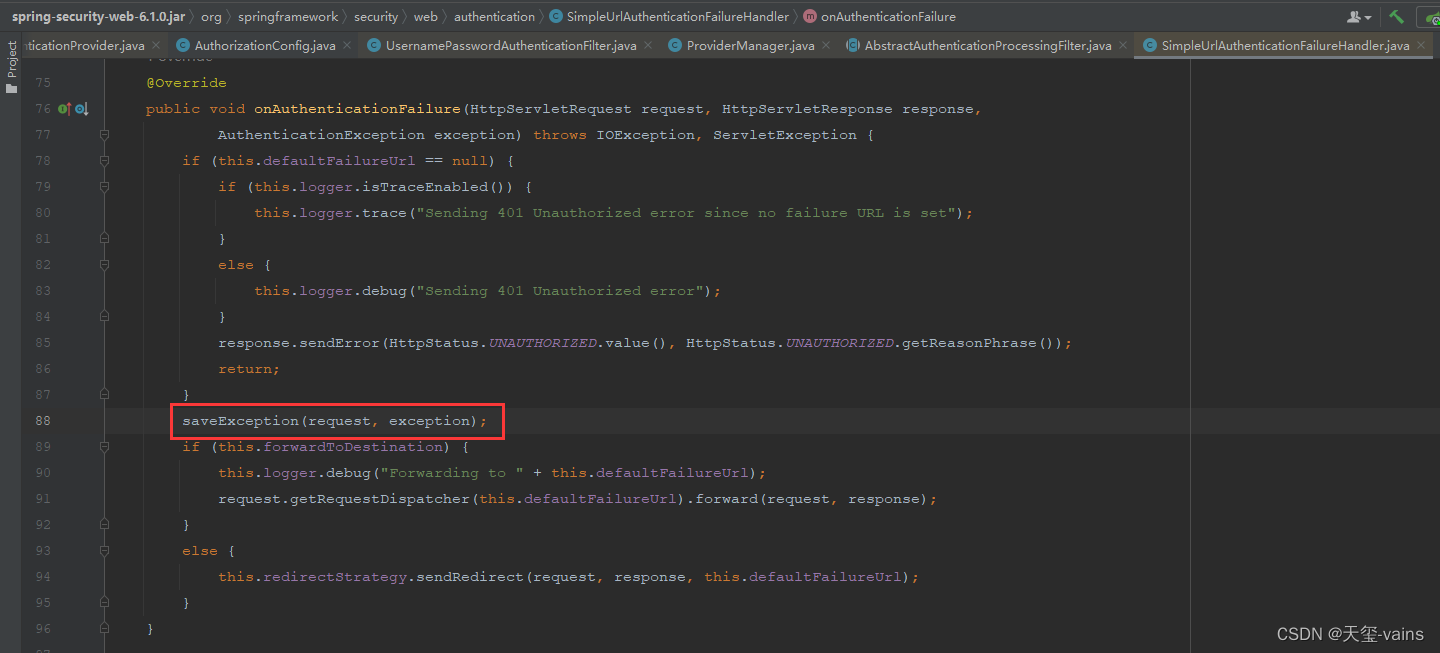Click the green implements-method gutter icon on line 76
Viewport: 1440px width, 653px height.
coord(64,109)
